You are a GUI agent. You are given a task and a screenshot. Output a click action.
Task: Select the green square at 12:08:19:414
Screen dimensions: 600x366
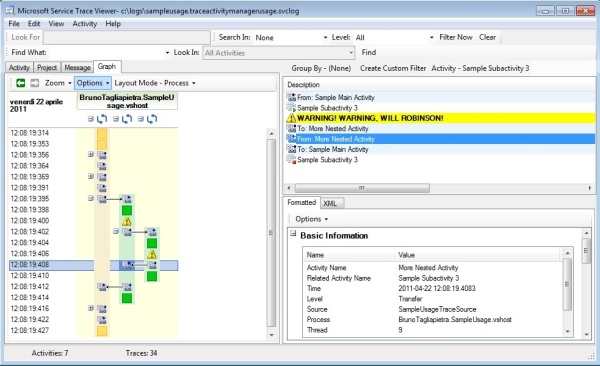pos(127,298)
